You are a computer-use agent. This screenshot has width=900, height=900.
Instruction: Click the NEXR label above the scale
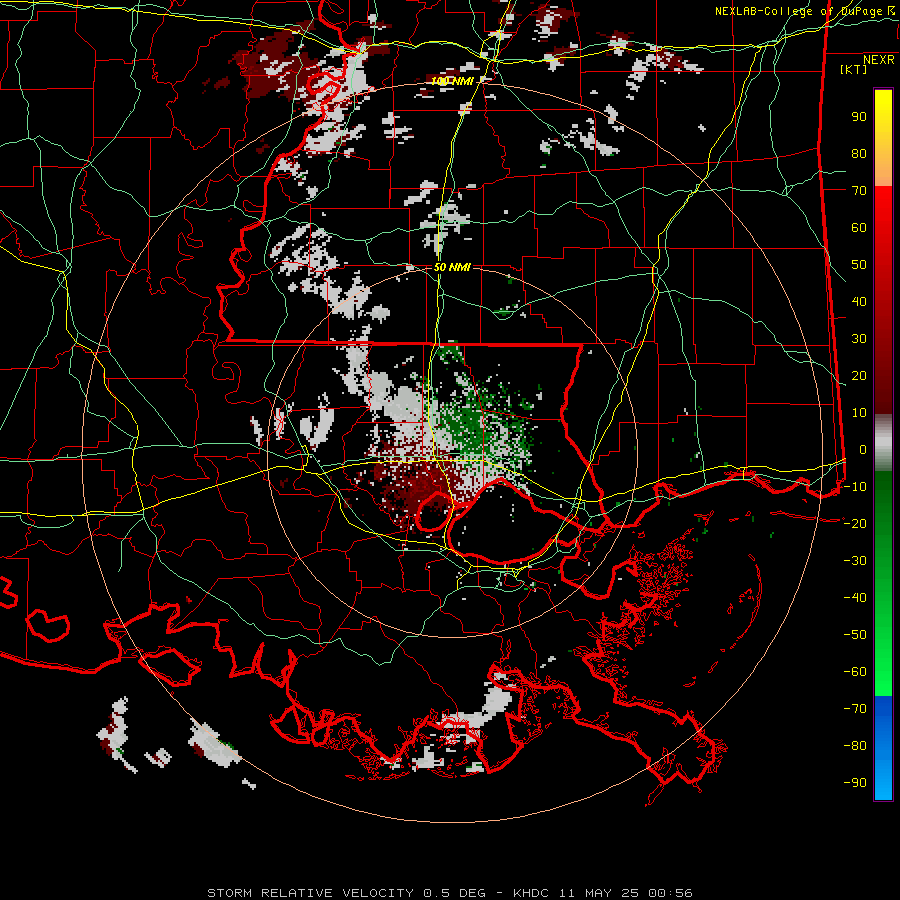click(x=878, y=60)
